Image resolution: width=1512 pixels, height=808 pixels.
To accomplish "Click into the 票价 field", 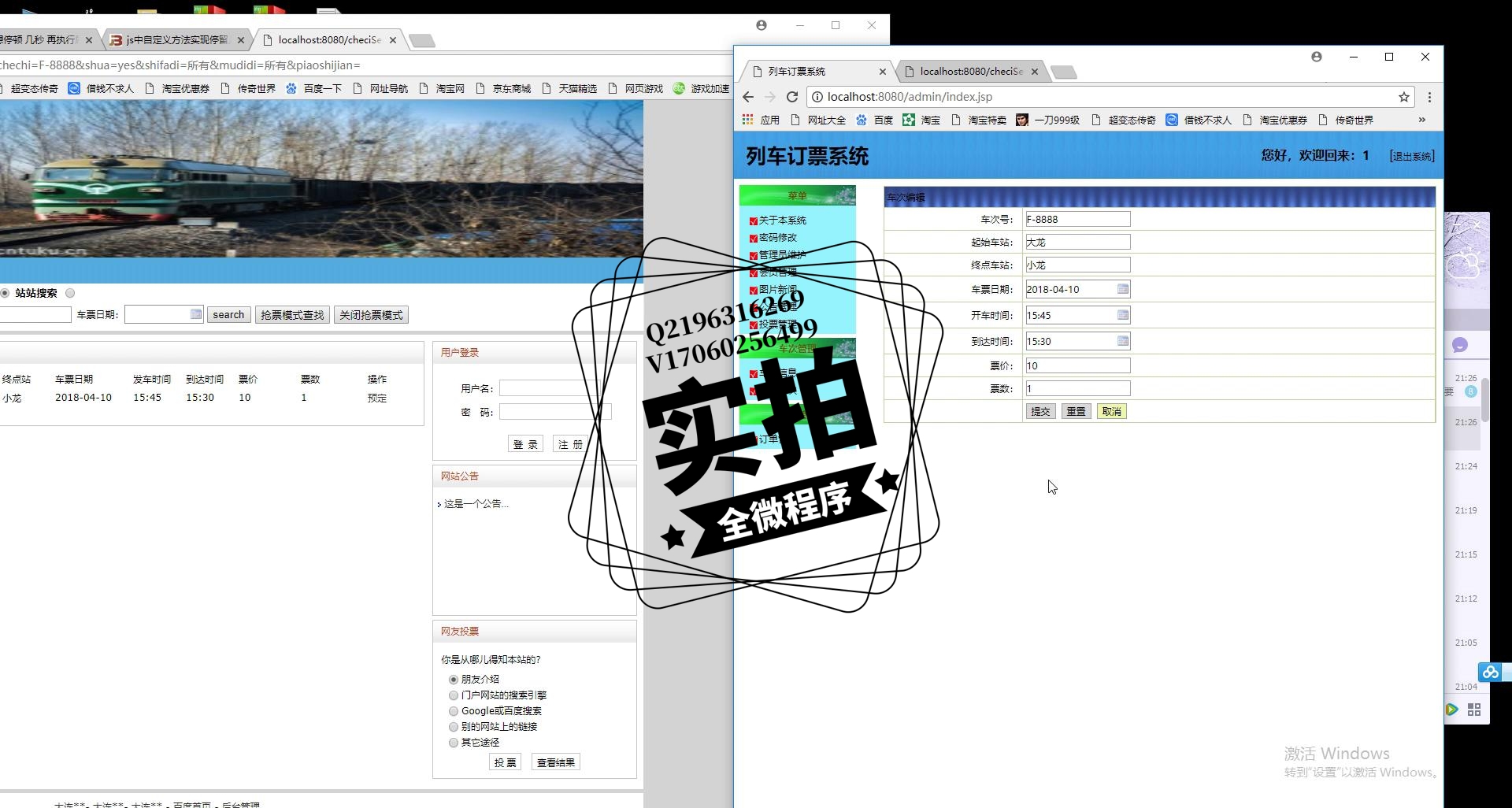I will click(1077, 365).
